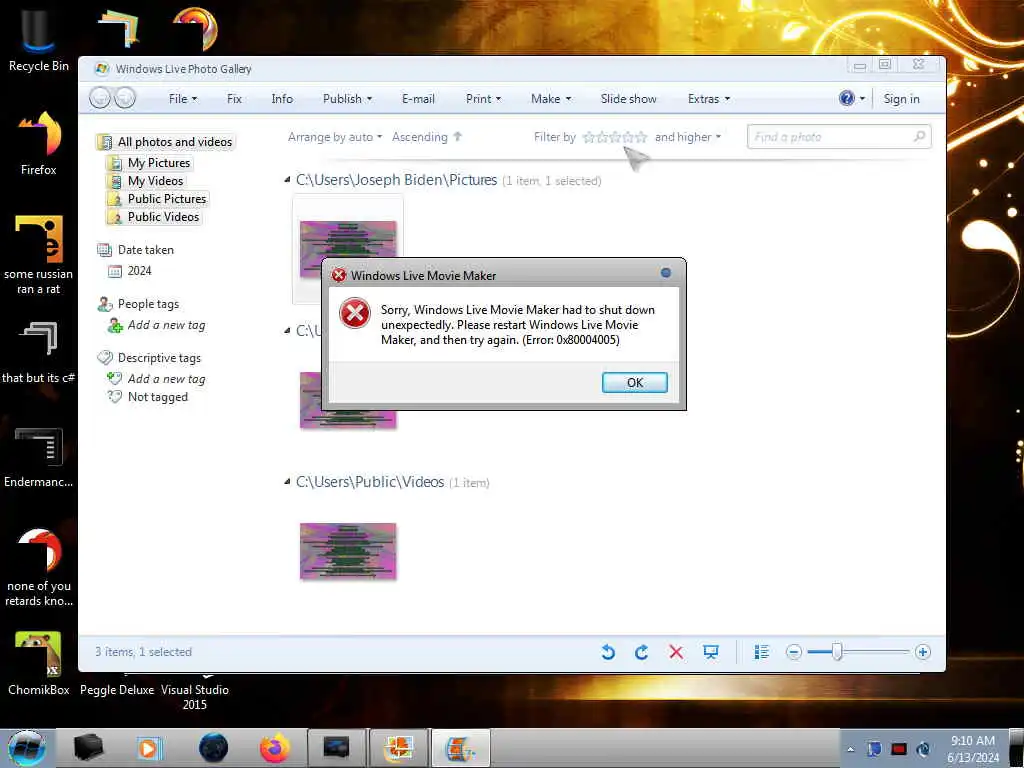Open the Arrange by auto dropdown
This screenshot has width=1024, height=768.
pos(334,137)
